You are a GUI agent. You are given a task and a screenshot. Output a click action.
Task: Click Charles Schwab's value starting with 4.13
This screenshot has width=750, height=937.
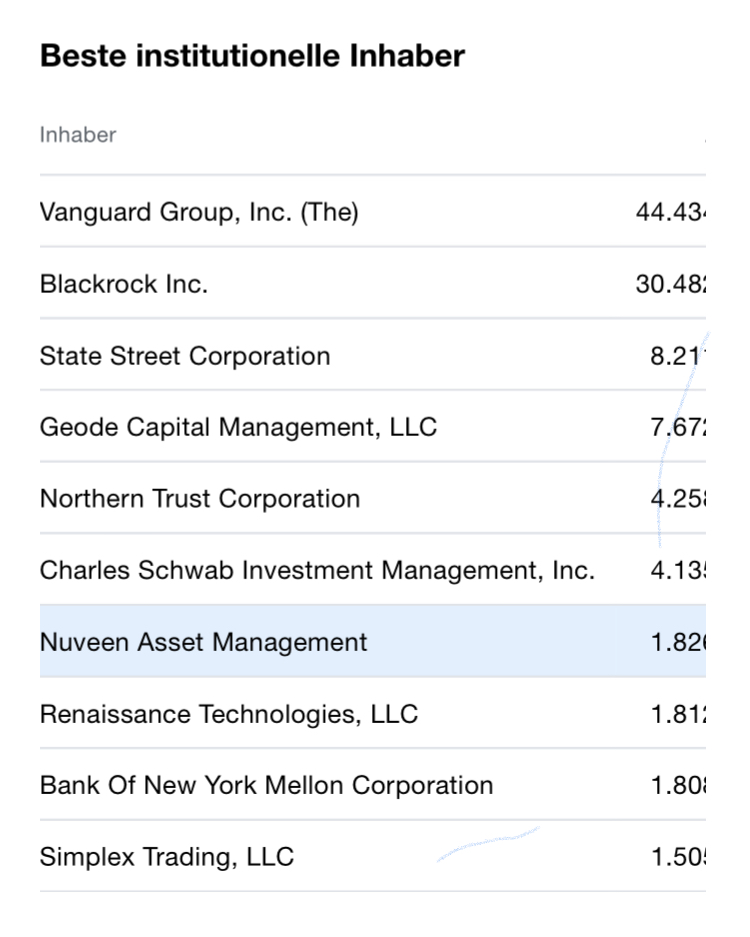[677, 571]
